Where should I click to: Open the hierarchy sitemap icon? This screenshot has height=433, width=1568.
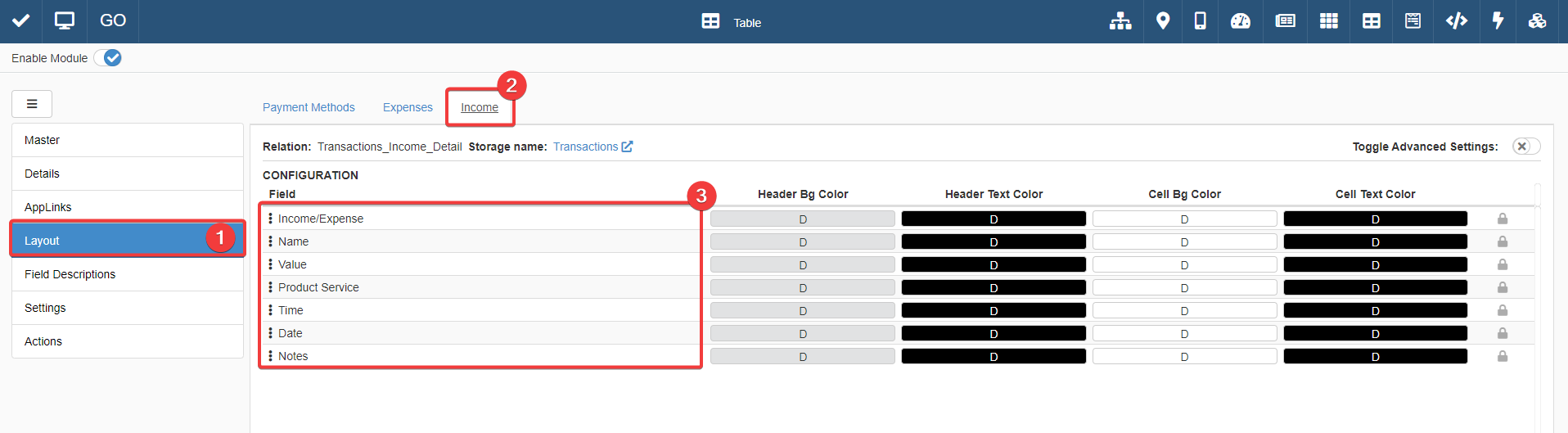(1120, 21)
